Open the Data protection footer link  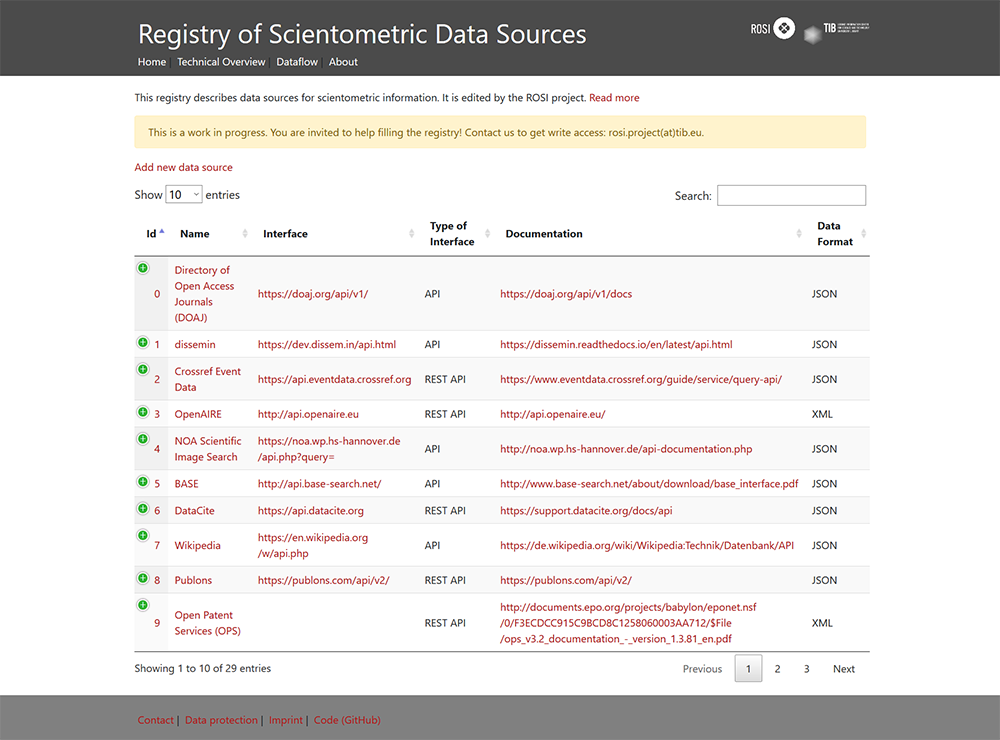pos(221,720)
